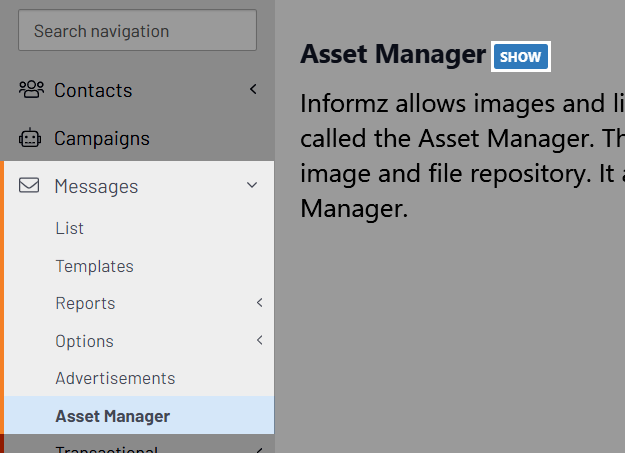Collapse the Messages section chevron
This screenshot has height=453, width=625.
[252, 186]
